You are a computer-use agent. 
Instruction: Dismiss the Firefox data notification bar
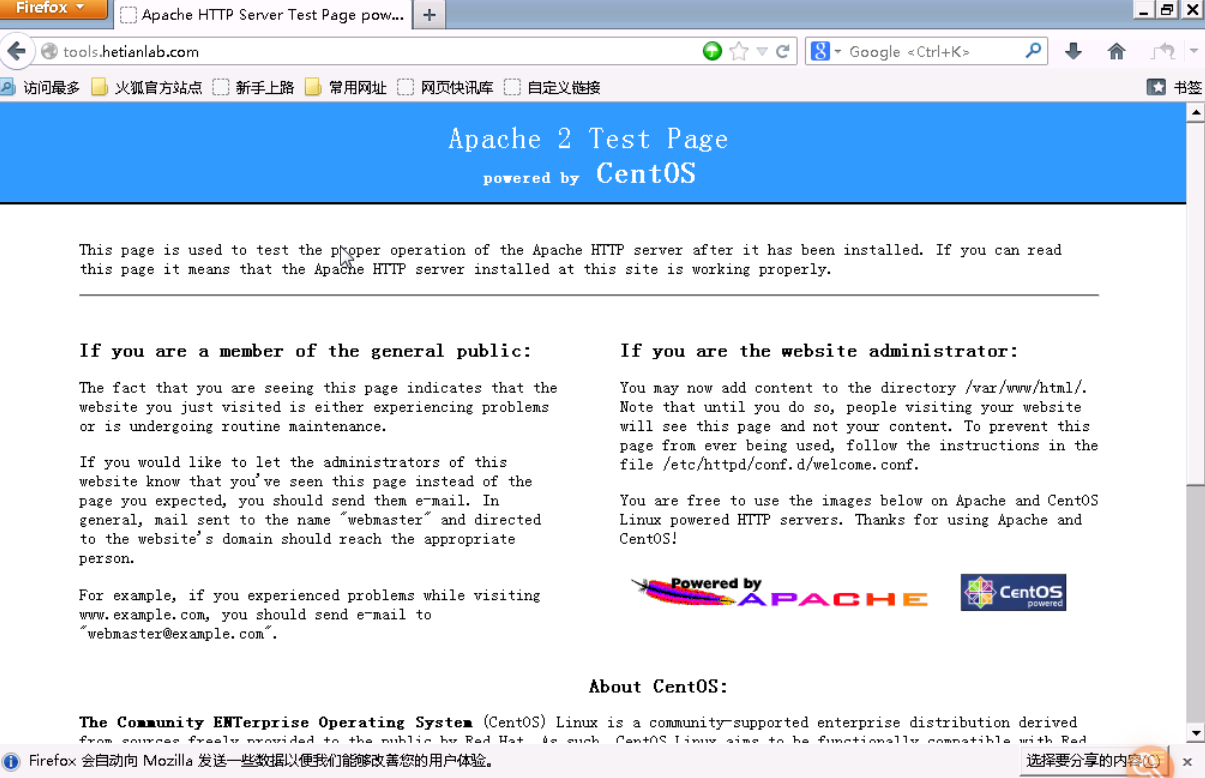tap(1187, 762)
